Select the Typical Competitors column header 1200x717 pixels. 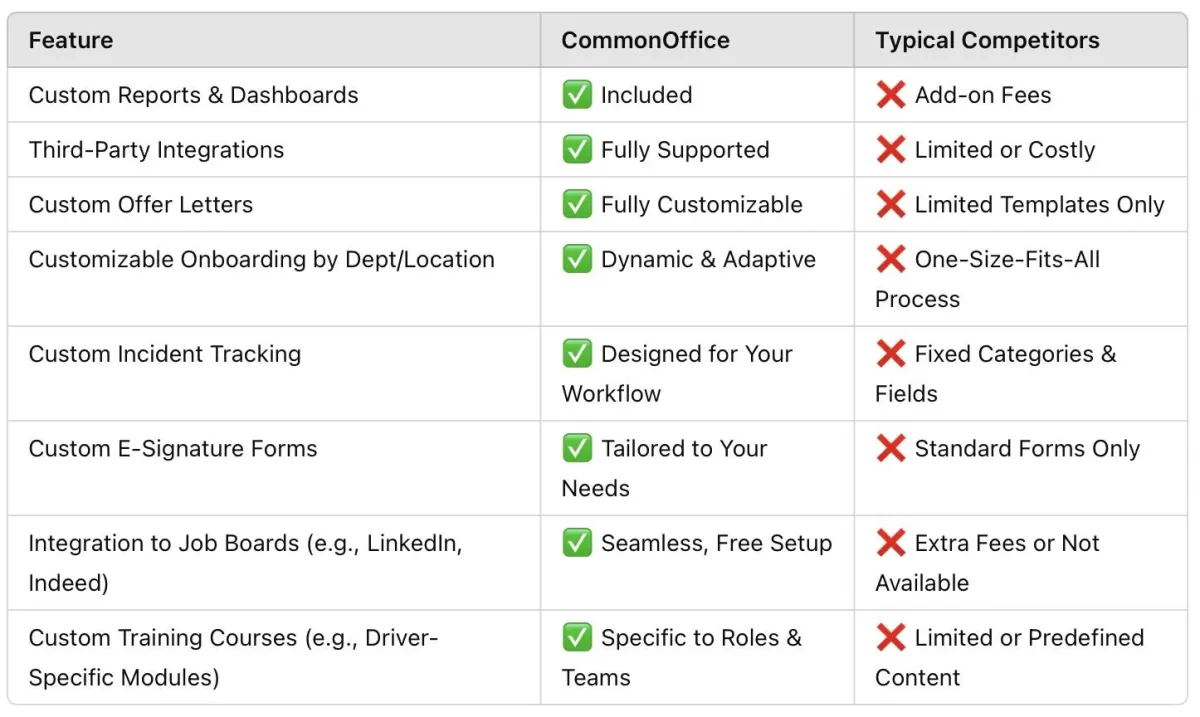pyautogui.click(x=987, y=41)
